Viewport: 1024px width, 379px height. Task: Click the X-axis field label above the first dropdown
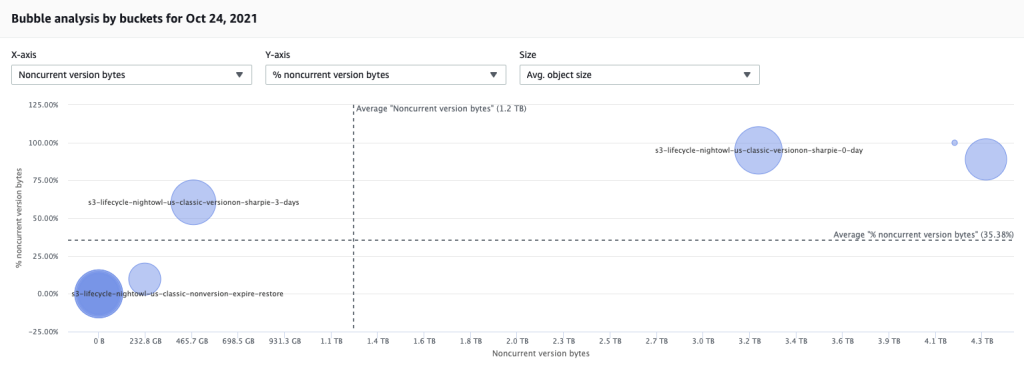pyautogui.click(x=24, y=56)
